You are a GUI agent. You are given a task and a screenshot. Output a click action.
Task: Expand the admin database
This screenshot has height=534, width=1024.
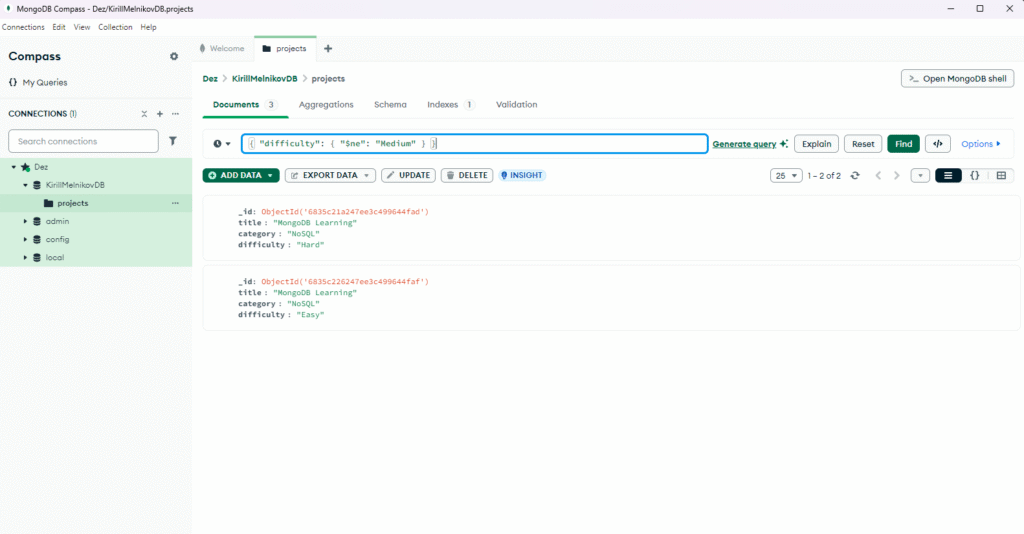click(x=25, y=221)
